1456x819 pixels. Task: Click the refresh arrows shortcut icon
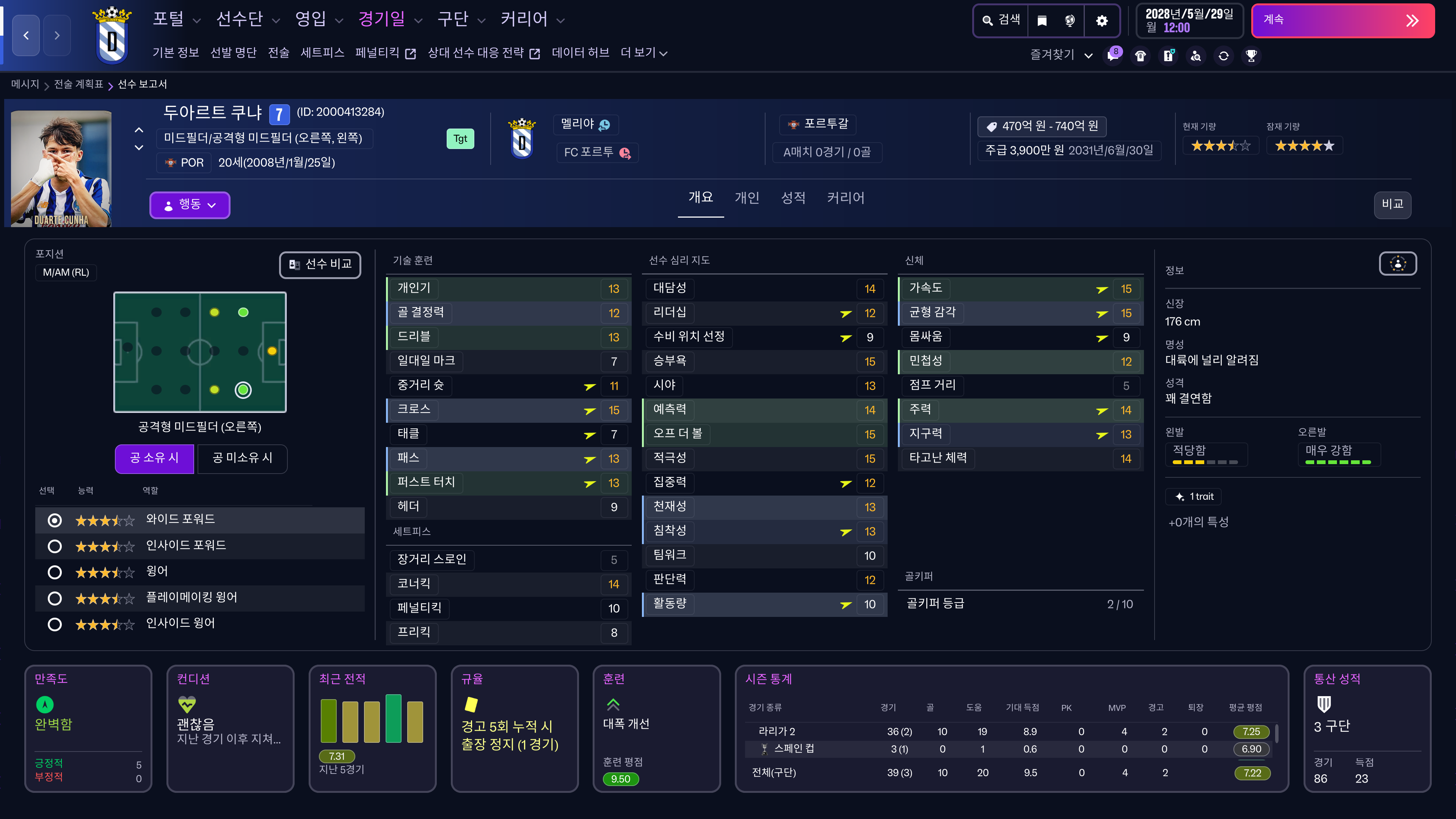pyautogui.click(x=1223, y=55)
